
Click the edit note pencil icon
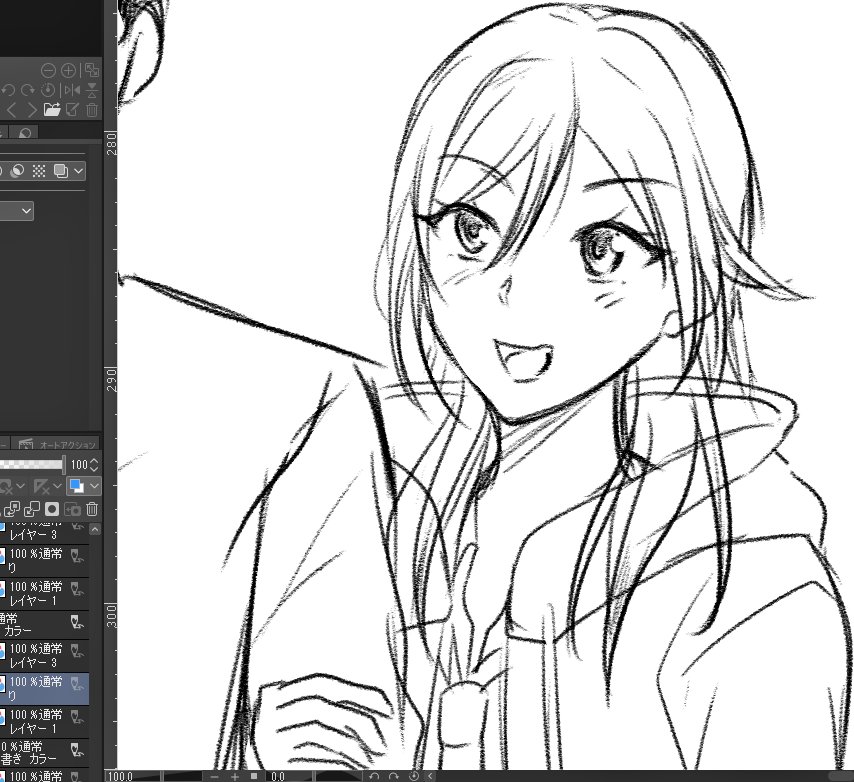(x=72, y=109)
